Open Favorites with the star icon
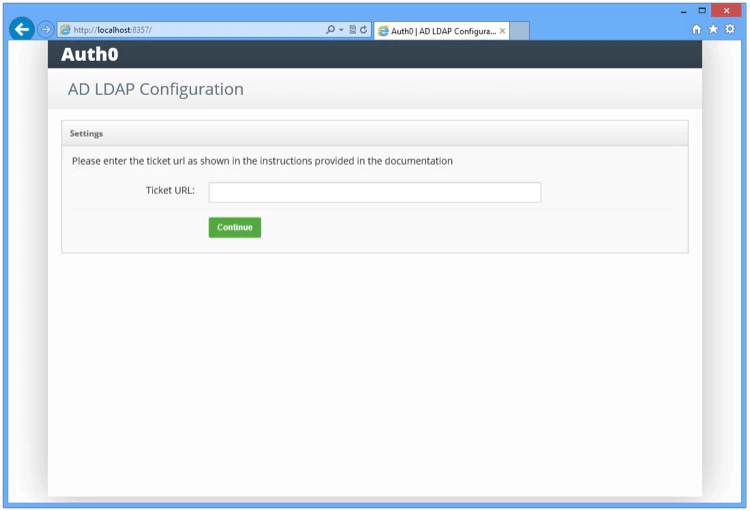Viewport: 750px width, 511px height. (x=713, y=30)
